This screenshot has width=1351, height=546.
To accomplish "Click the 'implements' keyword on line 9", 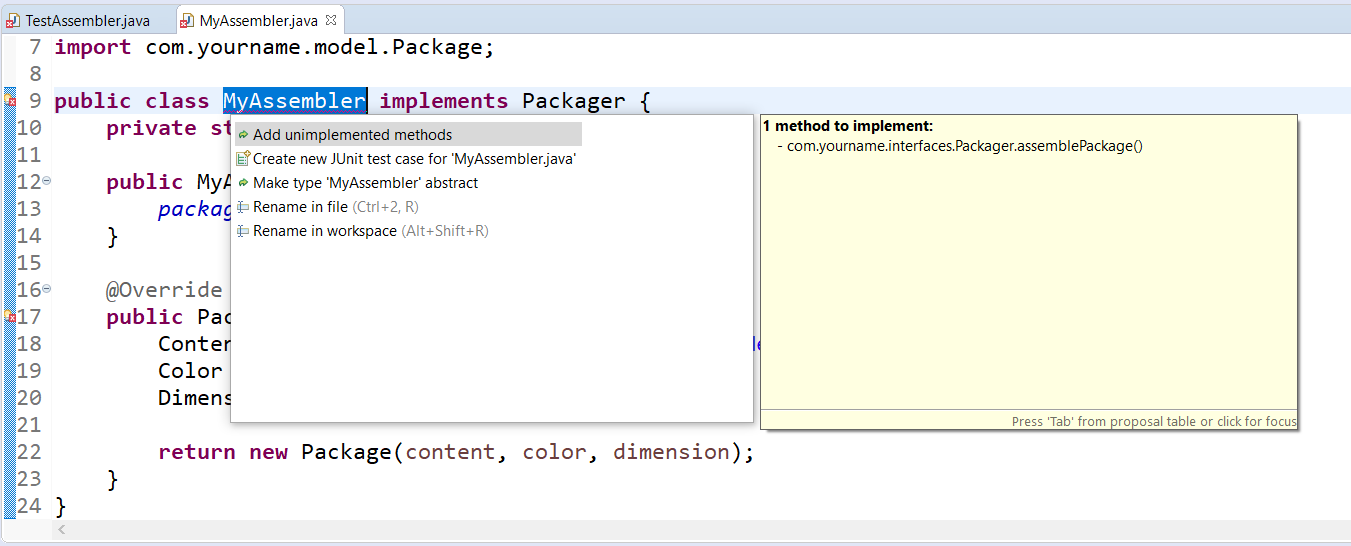I will 444,101.
